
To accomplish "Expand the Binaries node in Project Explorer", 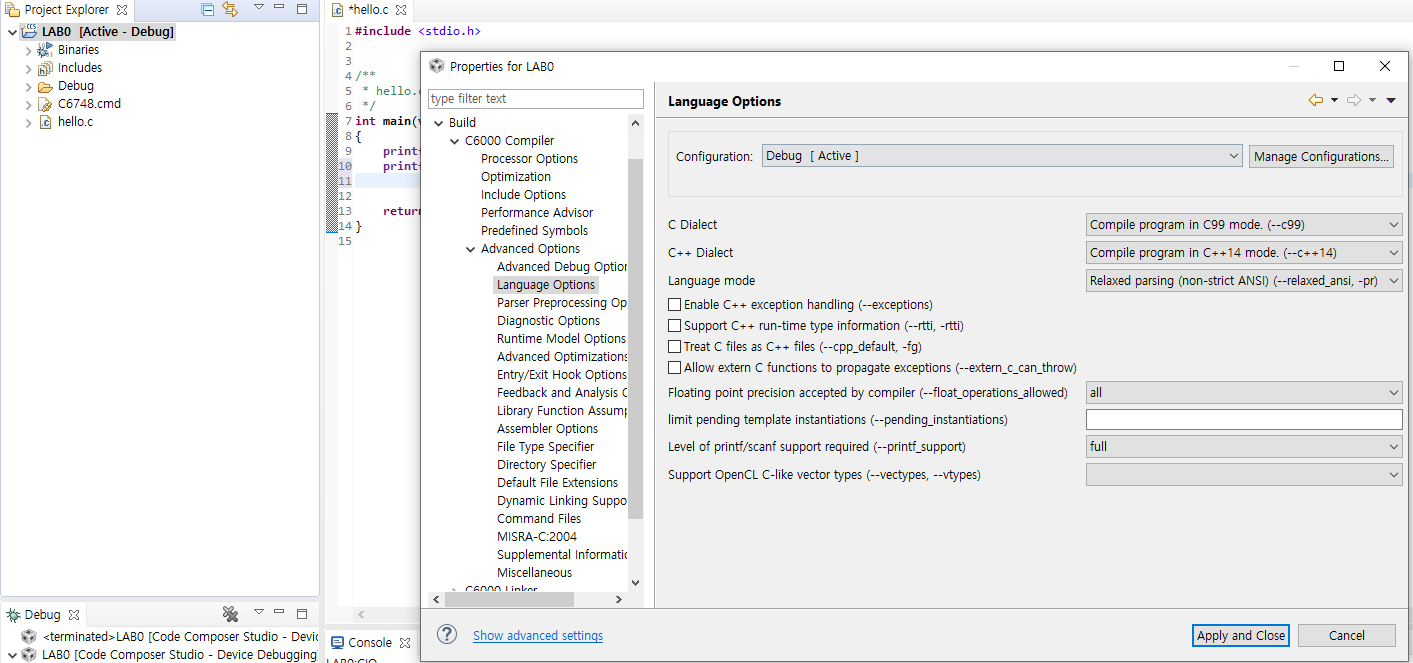I will point(28,50).
